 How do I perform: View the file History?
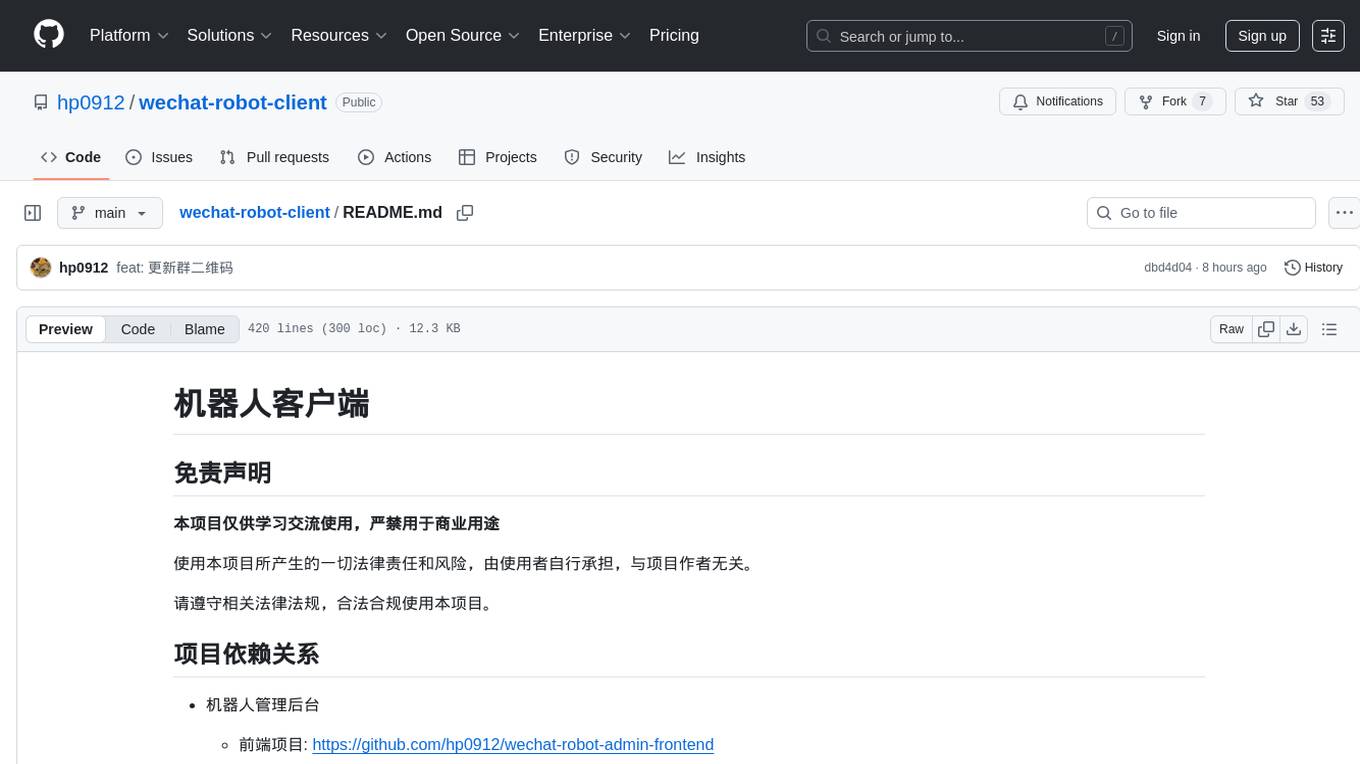pyautogui.click(x=1313, y=267)
